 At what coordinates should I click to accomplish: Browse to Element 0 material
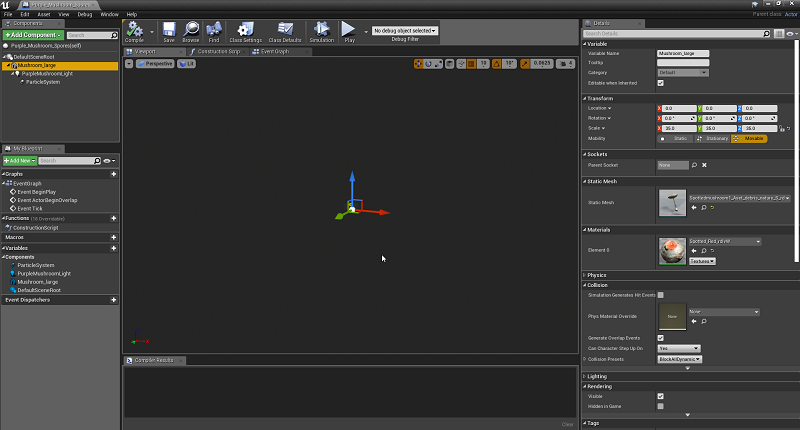[704, 250]
